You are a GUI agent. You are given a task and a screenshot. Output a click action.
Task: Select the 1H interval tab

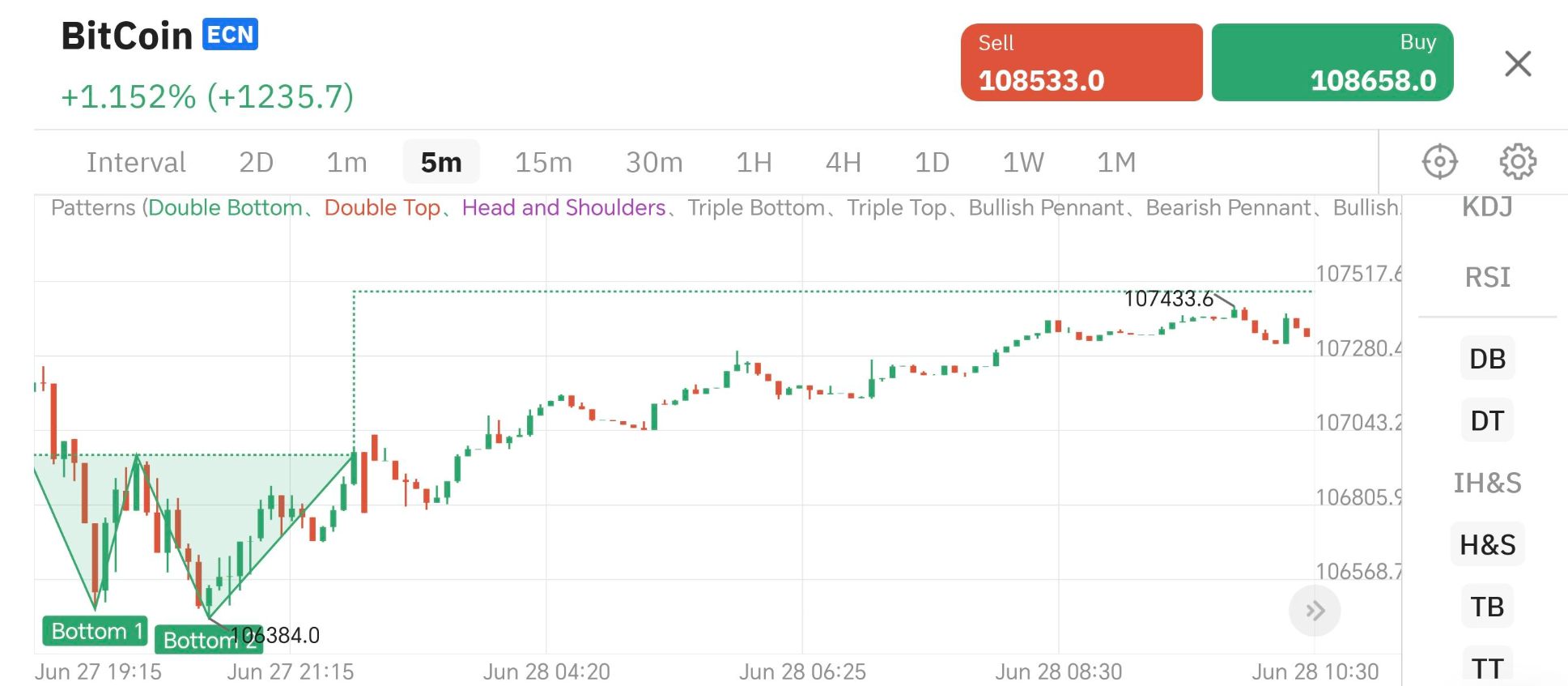754,163
